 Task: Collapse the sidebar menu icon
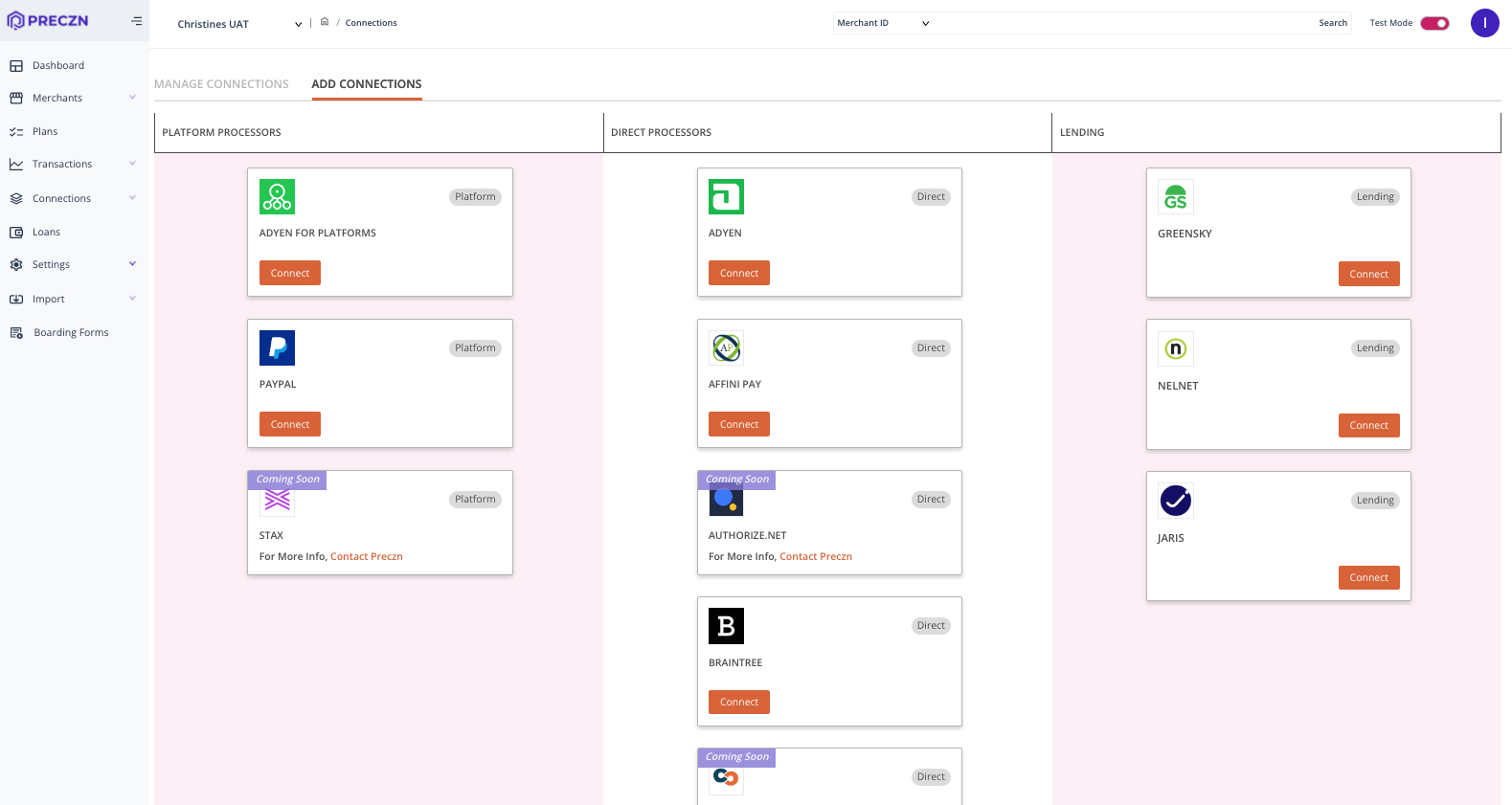click(137, 21)
